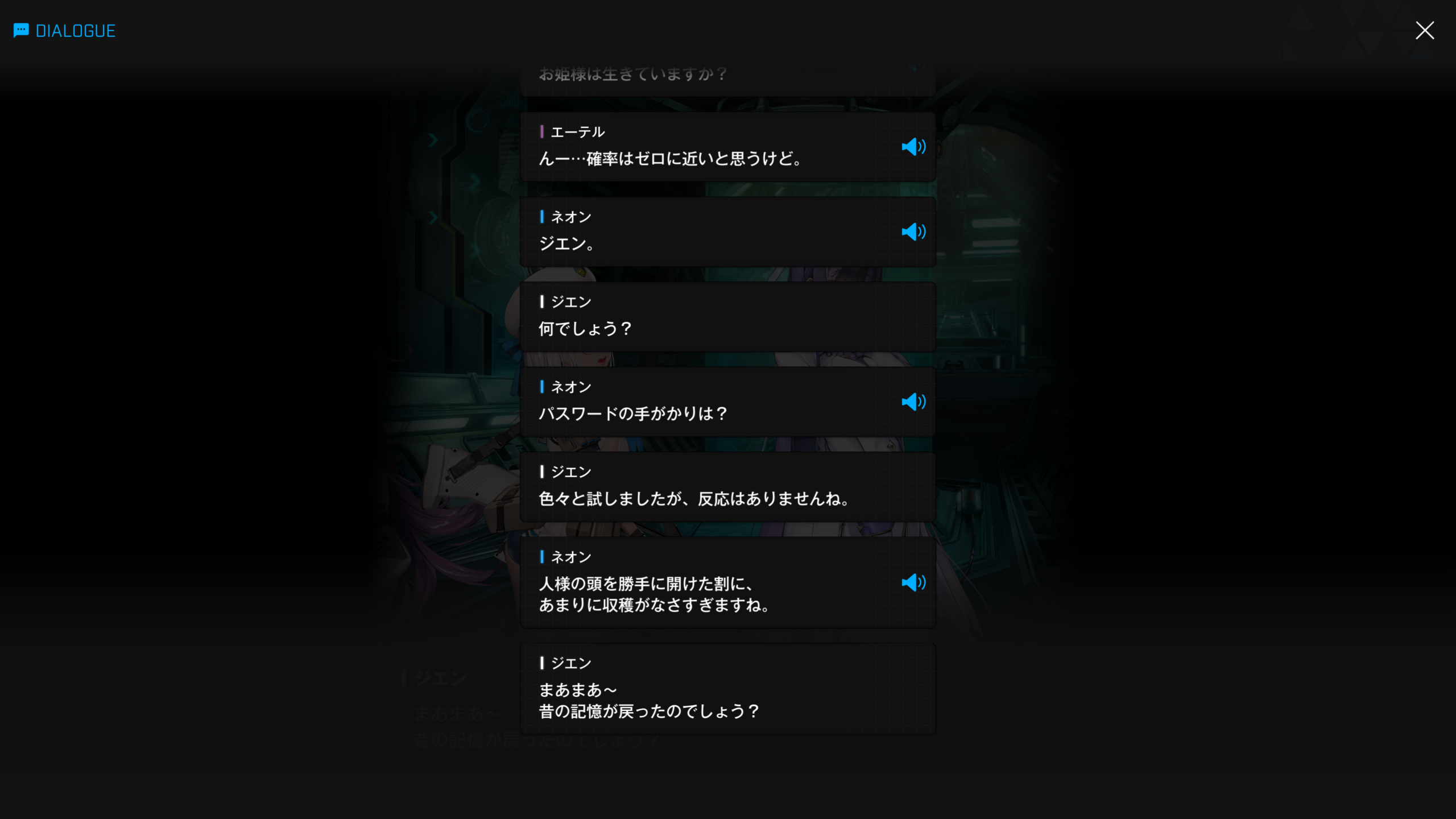Click ジエン name above 色々と試しました
The height and width of the screenshot is (819, 1456).
[x=571, y=471]
